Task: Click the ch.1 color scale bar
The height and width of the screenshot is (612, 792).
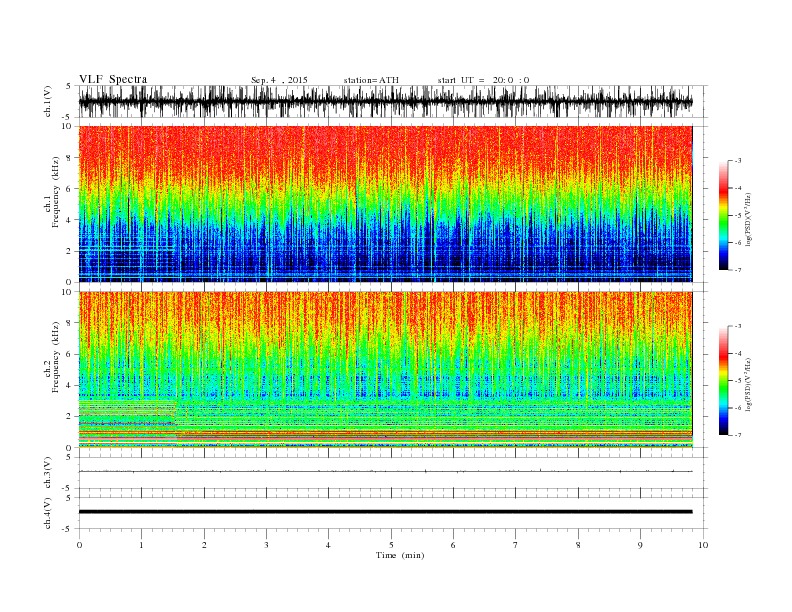Action: [723, 215]
